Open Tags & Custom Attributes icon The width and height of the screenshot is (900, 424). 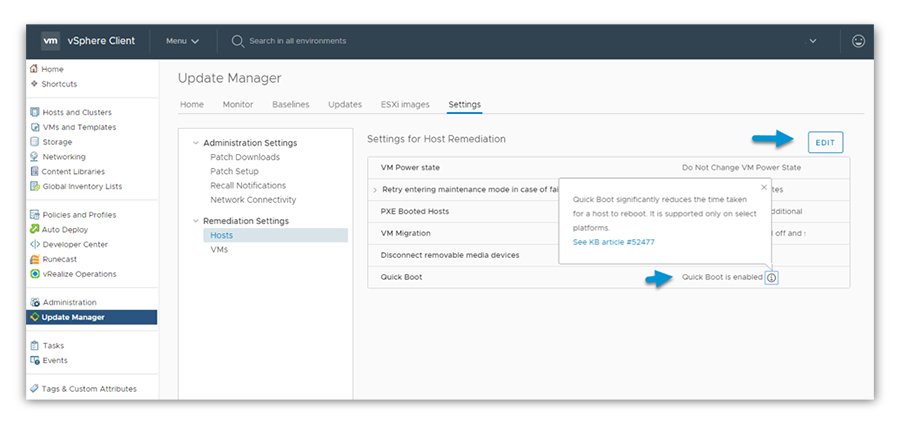pyautogui.click(x=34, y=389)
